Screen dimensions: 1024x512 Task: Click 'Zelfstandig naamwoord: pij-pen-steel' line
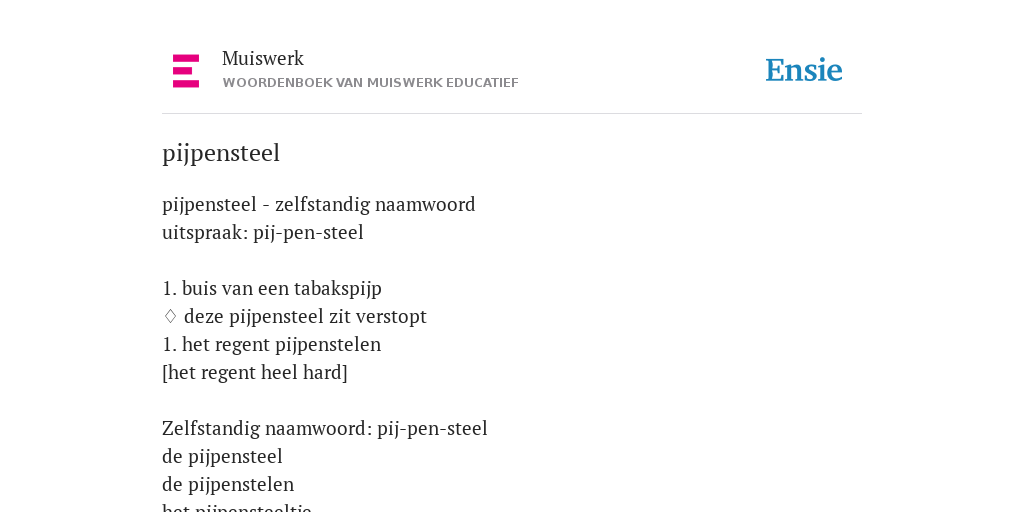325,429
